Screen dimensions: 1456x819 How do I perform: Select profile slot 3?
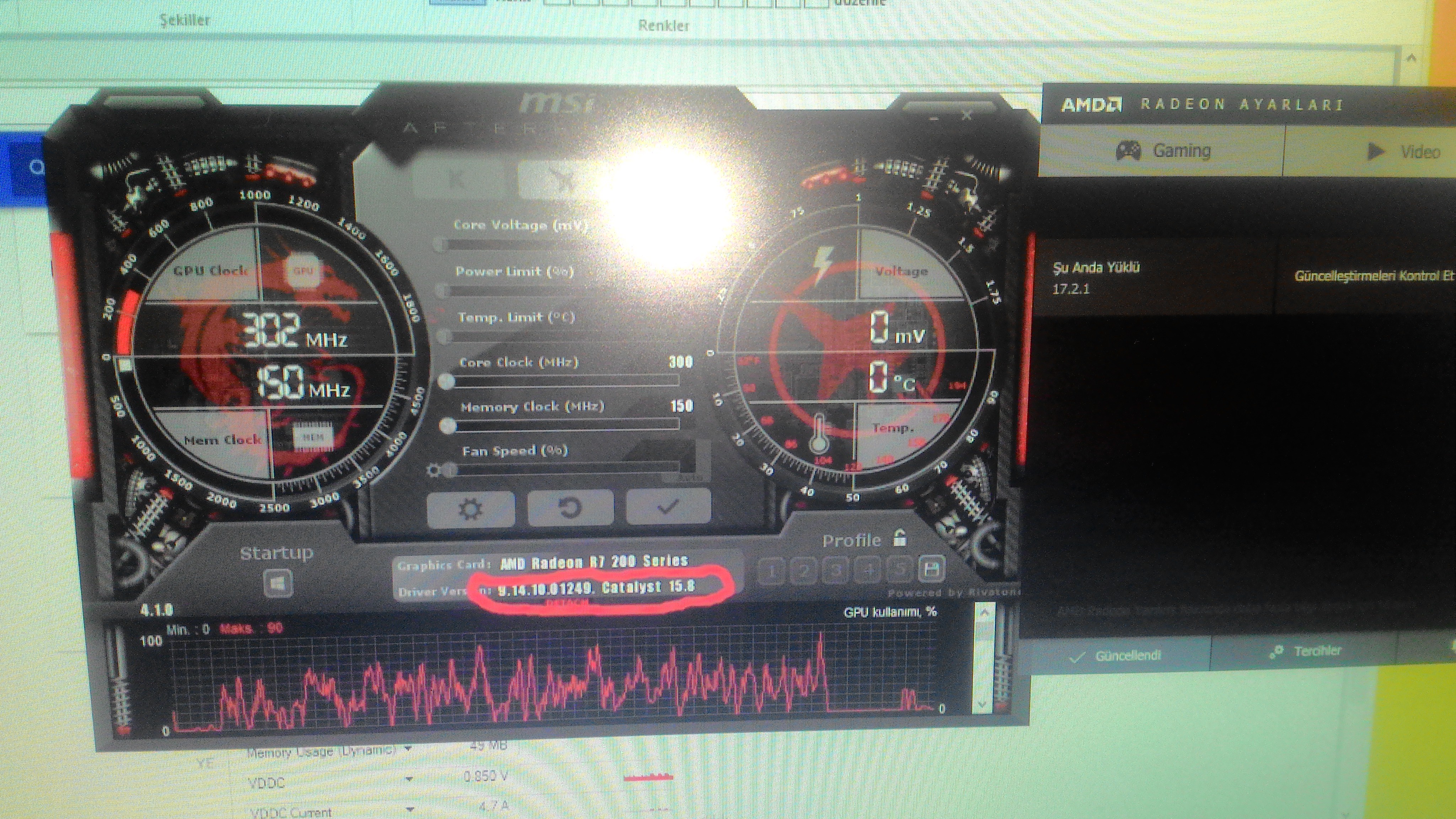836,570
